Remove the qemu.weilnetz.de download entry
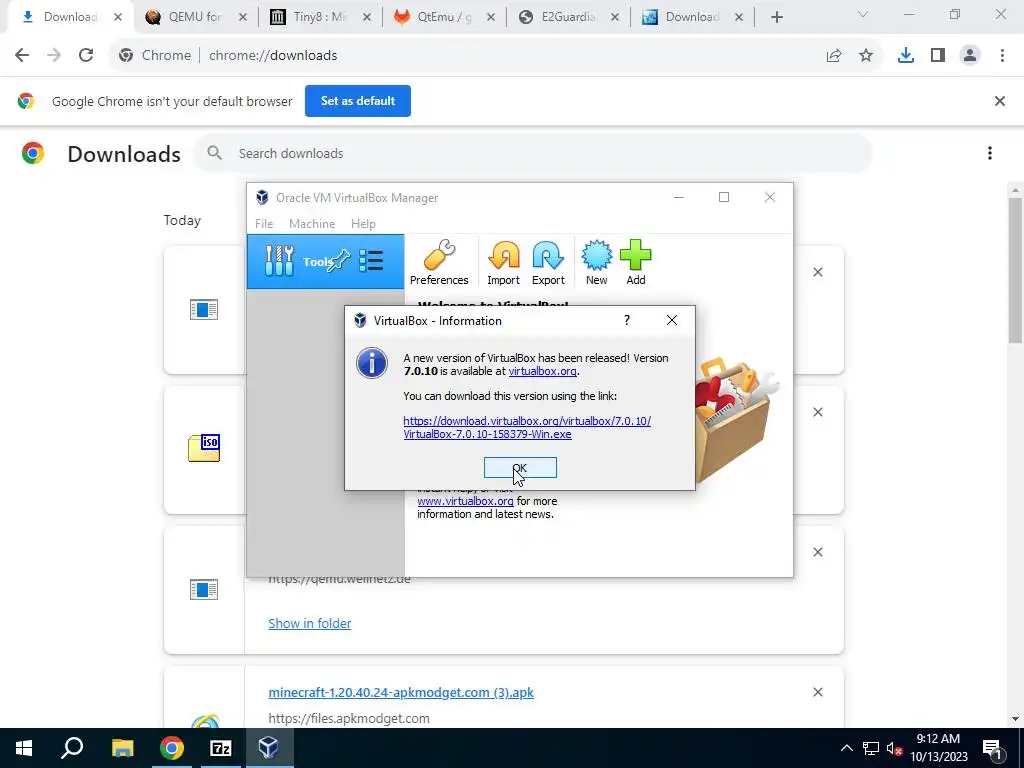 pyautogui.click(x=818, y=552)
